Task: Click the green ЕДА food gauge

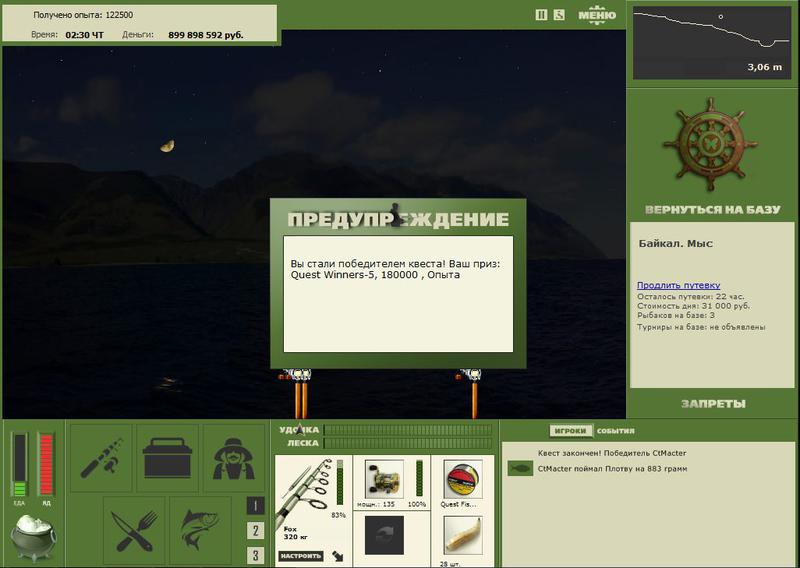Action: tap(19, 464)
